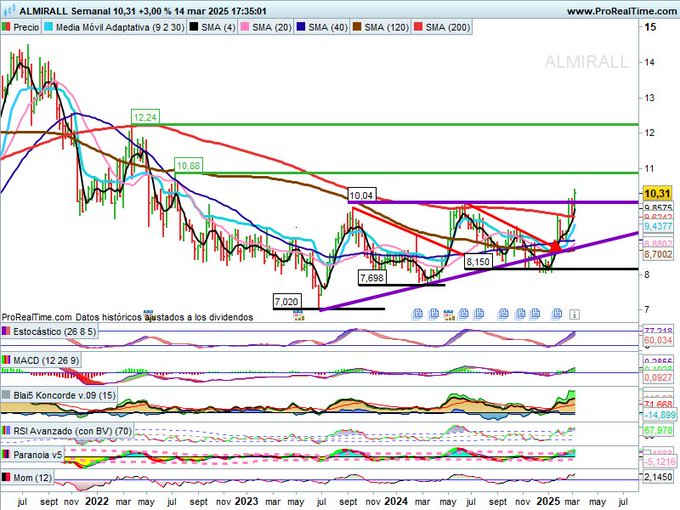Image resolution: width=680 pixels, height=510 pixels.
Task: Click the MACD indicator color icon
Action: (x=6, y=360)
